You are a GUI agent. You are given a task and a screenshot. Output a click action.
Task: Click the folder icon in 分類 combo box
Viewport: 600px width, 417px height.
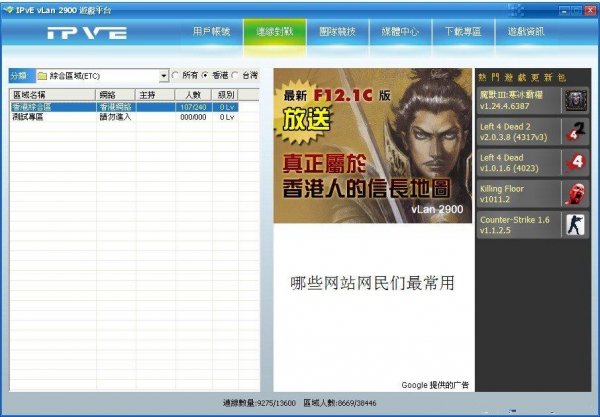click(42, 76)
